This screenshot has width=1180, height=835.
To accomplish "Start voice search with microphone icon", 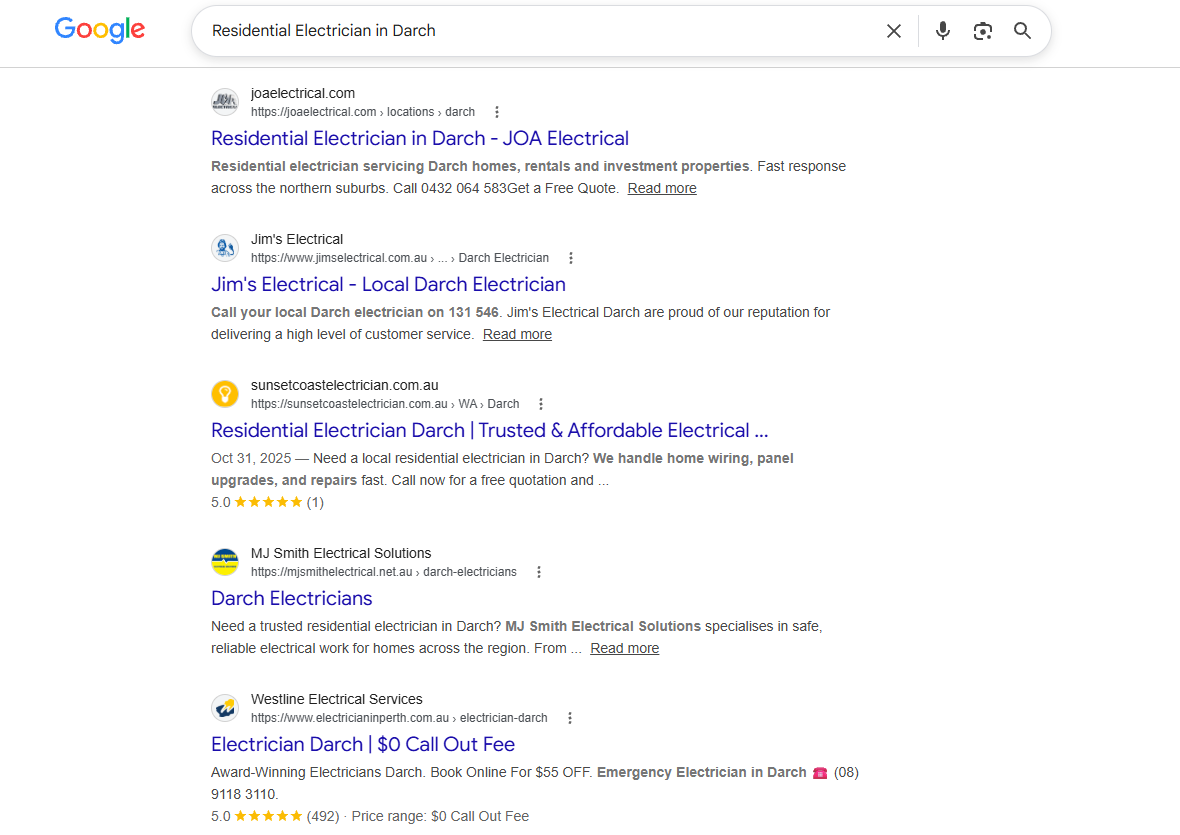I will pyautogui.click(x=942, y=31).
